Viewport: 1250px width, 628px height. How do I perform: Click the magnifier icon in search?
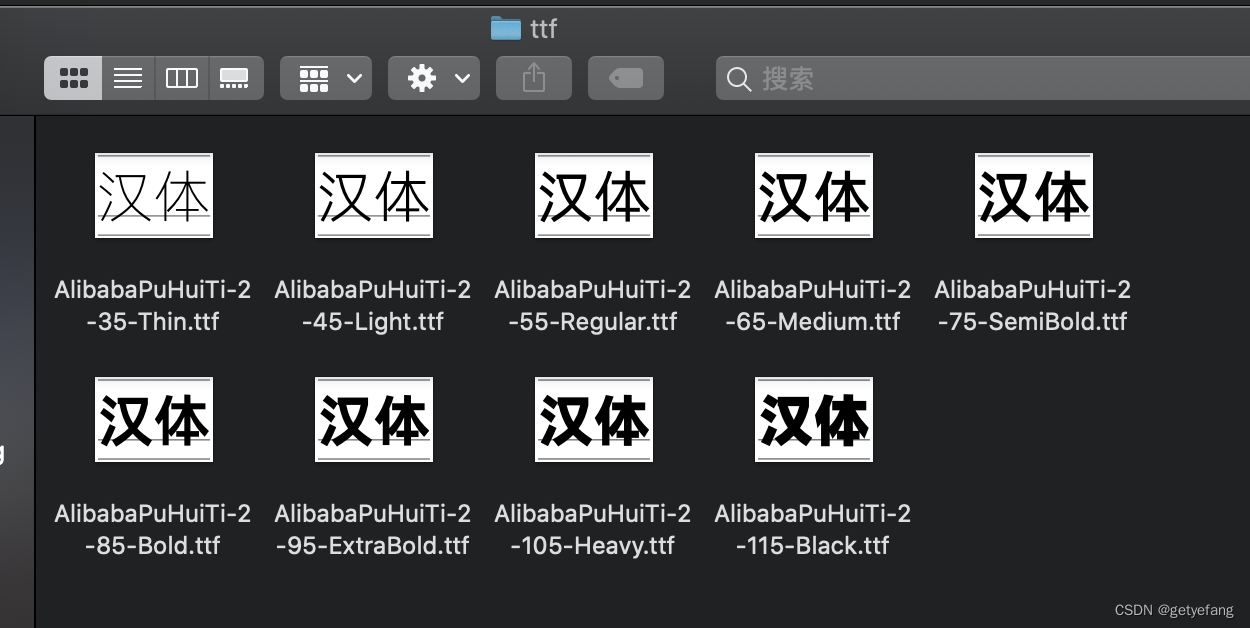click(x=739, y=79)
